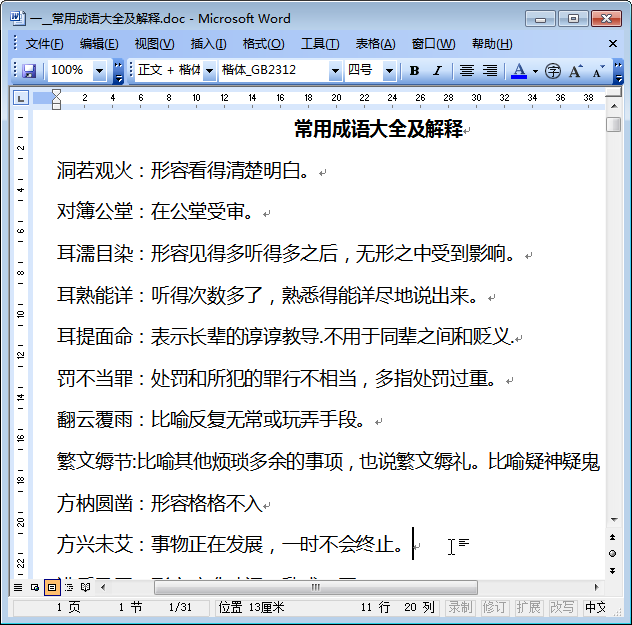Click the 扩展 extend selection button

pos(528,607)
